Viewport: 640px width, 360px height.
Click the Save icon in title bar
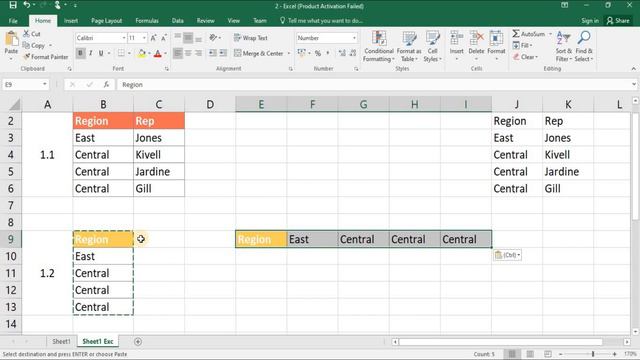click(x=13, y=5)
